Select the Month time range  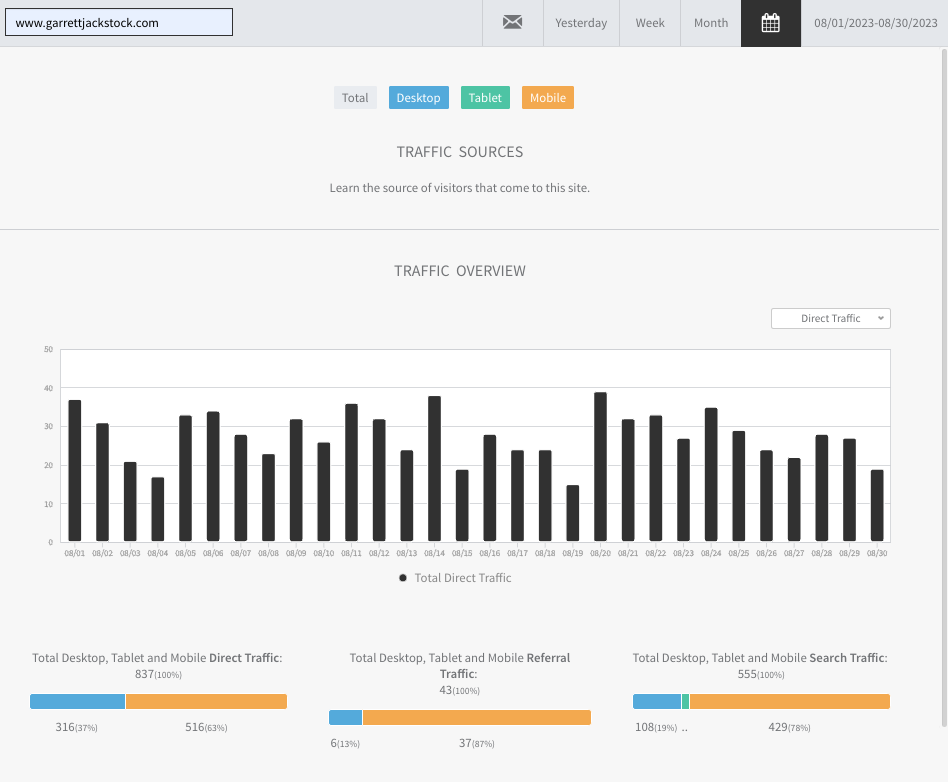tap(711, 23)
